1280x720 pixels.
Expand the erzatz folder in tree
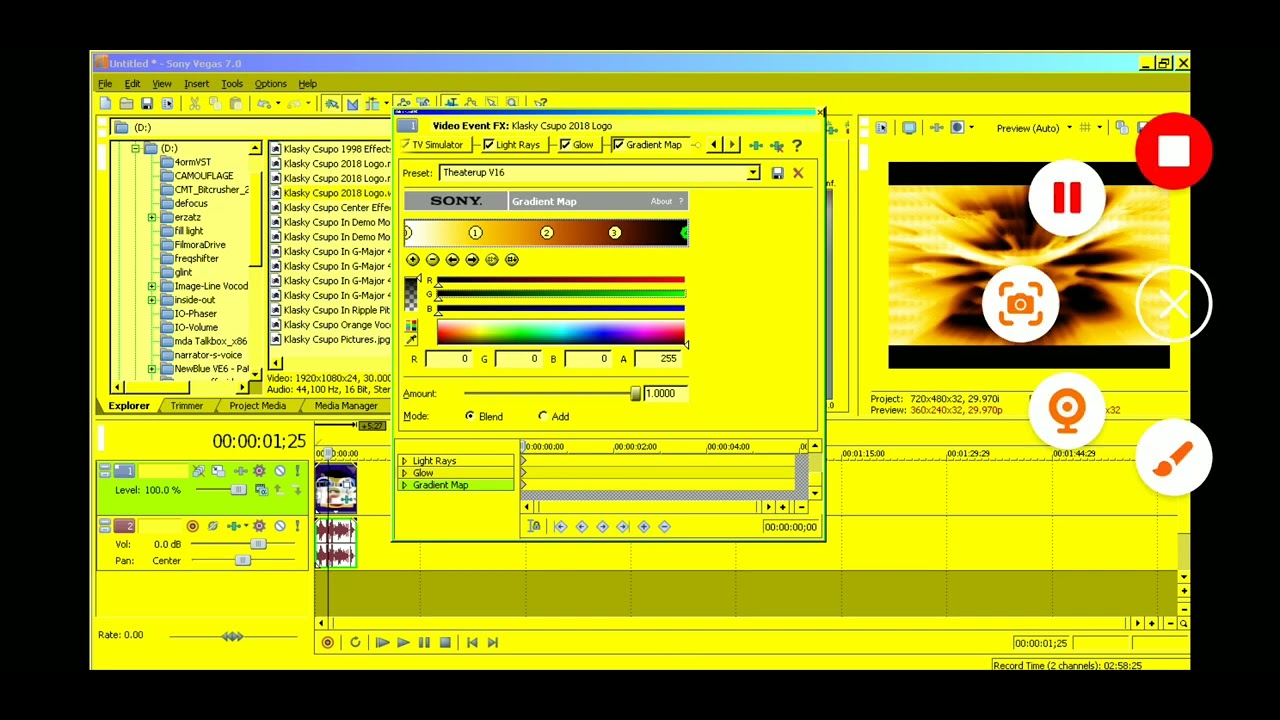(152, 218)
